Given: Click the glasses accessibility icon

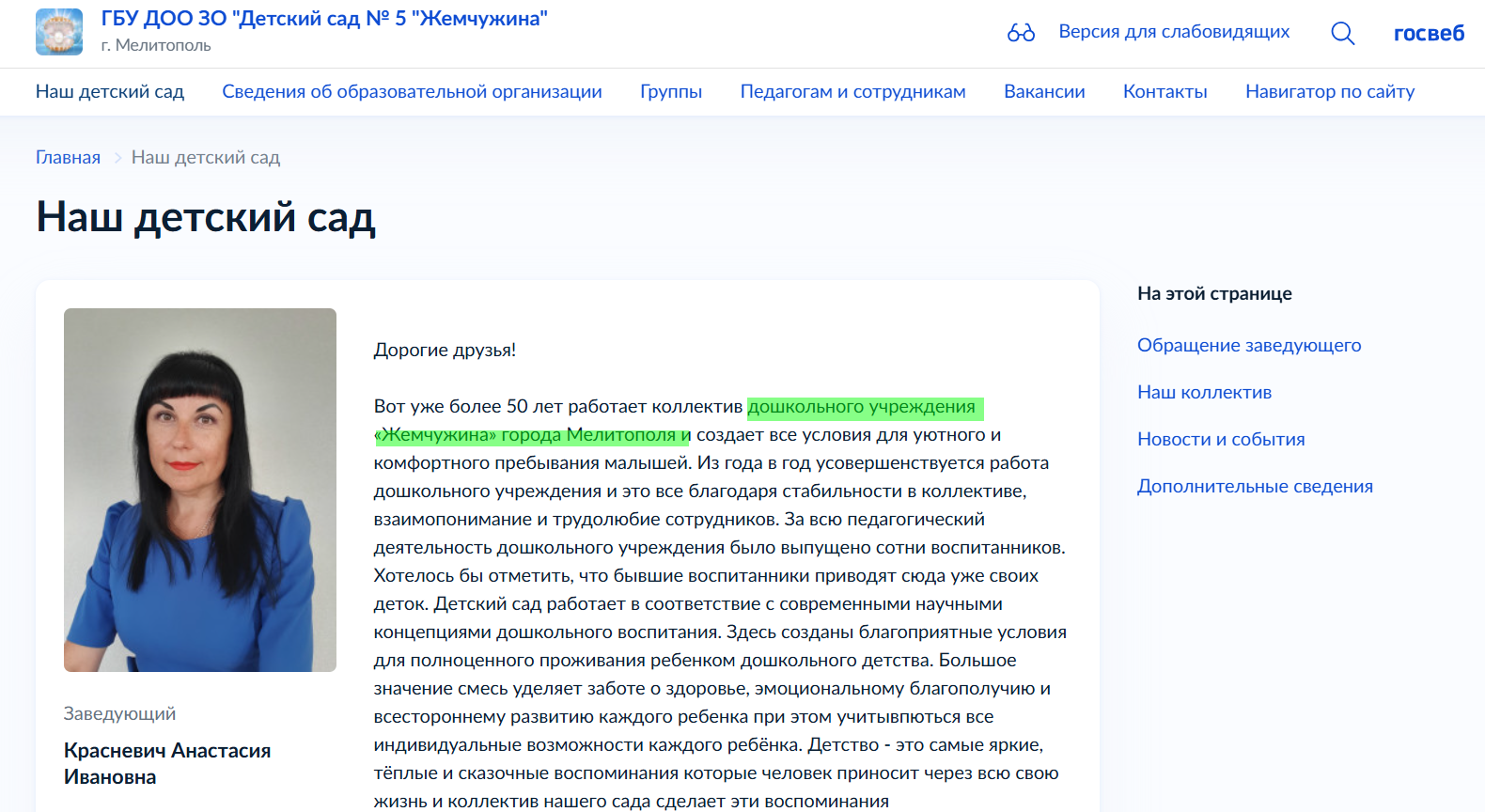Looking at the screenshot, I should pos(1021,33).
